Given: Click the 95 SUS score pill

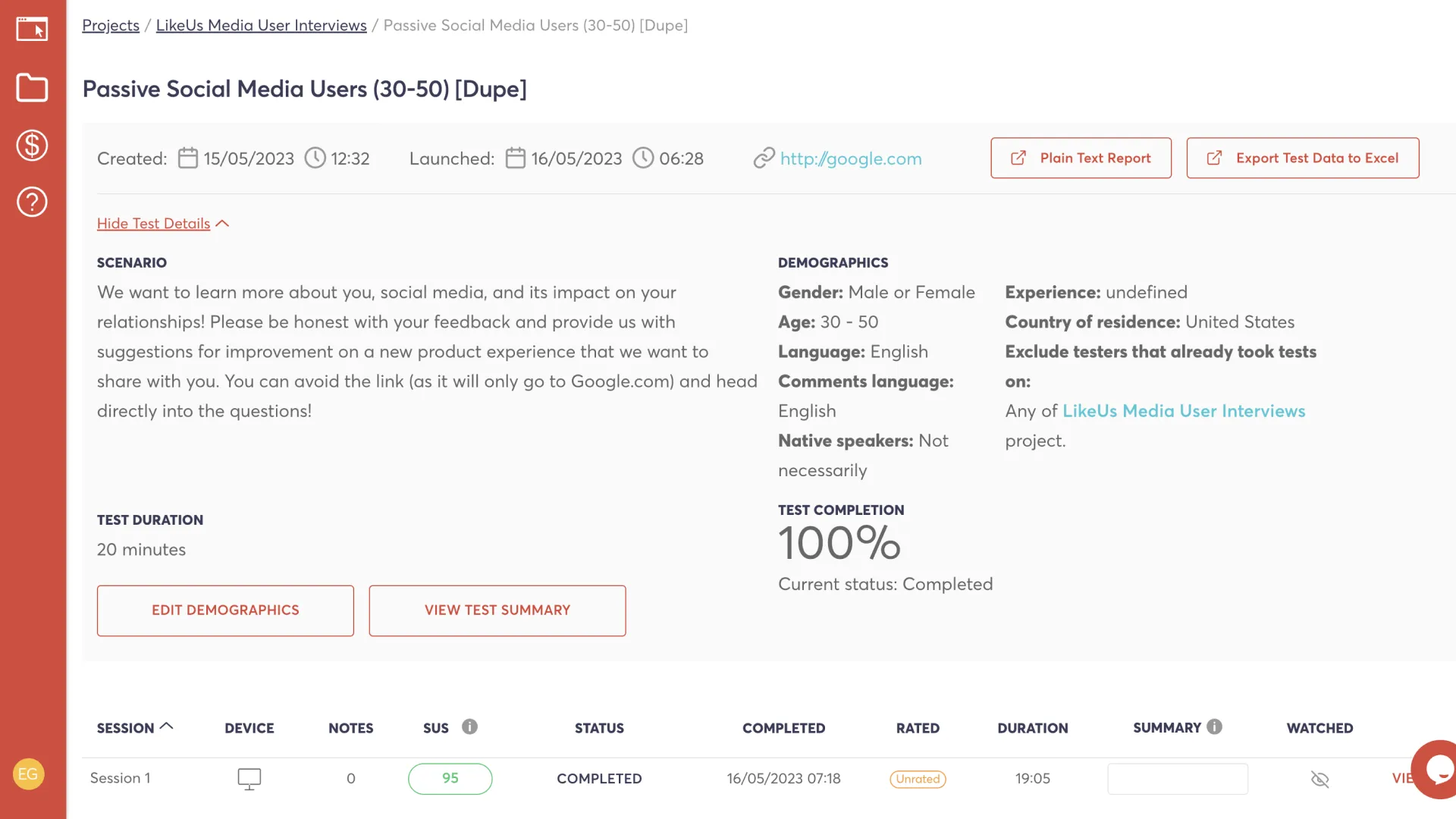Looking at the screenshot, I should point(450,779).
